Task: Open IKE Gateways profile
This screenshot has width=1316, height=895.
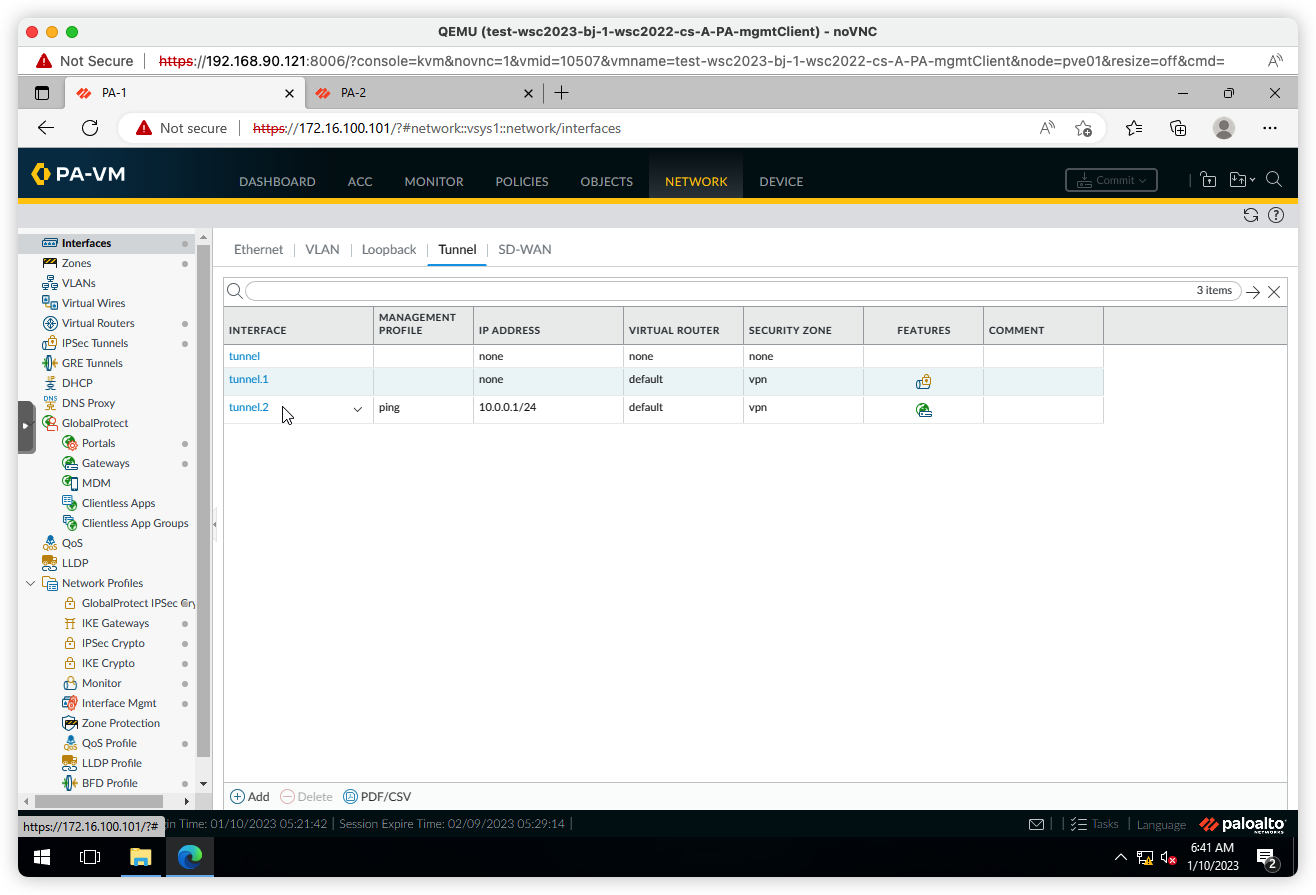Action: pyautogui.click(x=115, y=623)
